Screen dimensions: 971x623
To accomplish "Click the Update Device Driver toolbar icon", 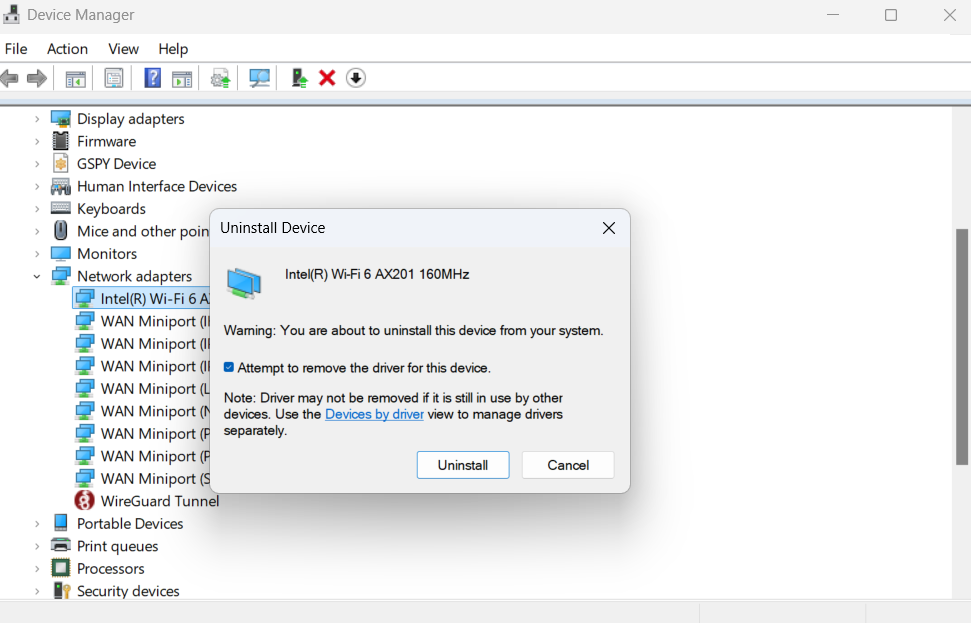I will coord(220,79).
